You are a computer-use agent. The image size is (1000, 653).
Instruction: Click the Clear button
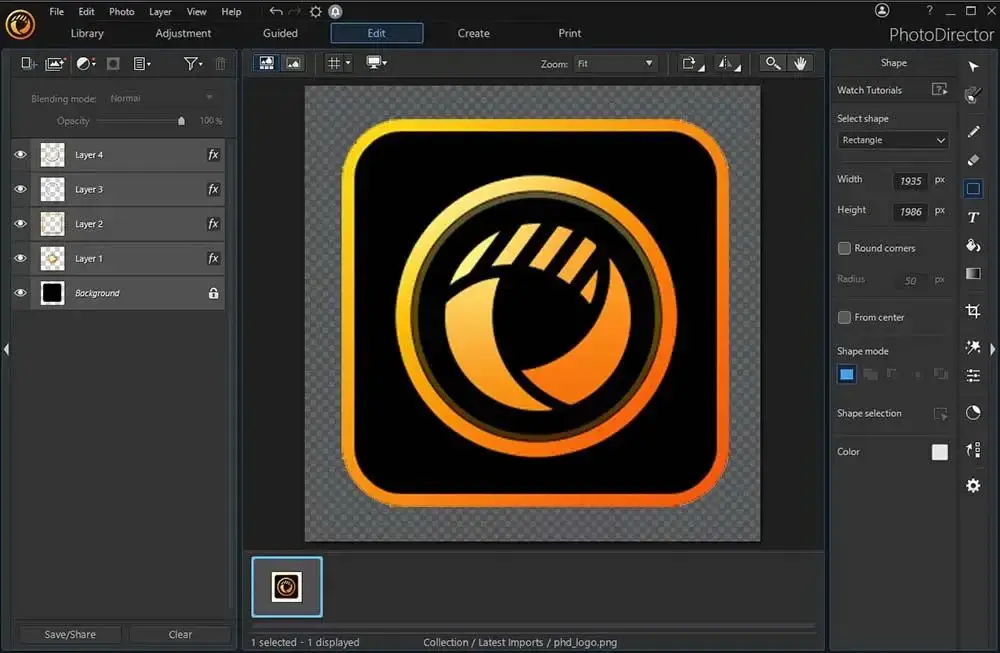180,635
